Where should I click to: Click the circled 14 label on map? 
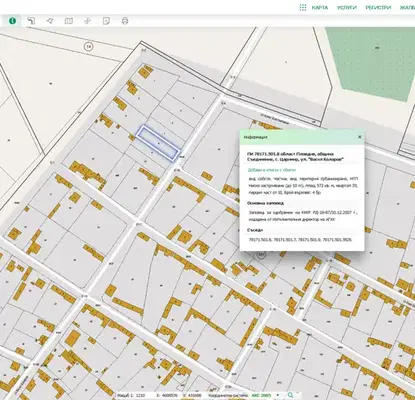point(88,47)
